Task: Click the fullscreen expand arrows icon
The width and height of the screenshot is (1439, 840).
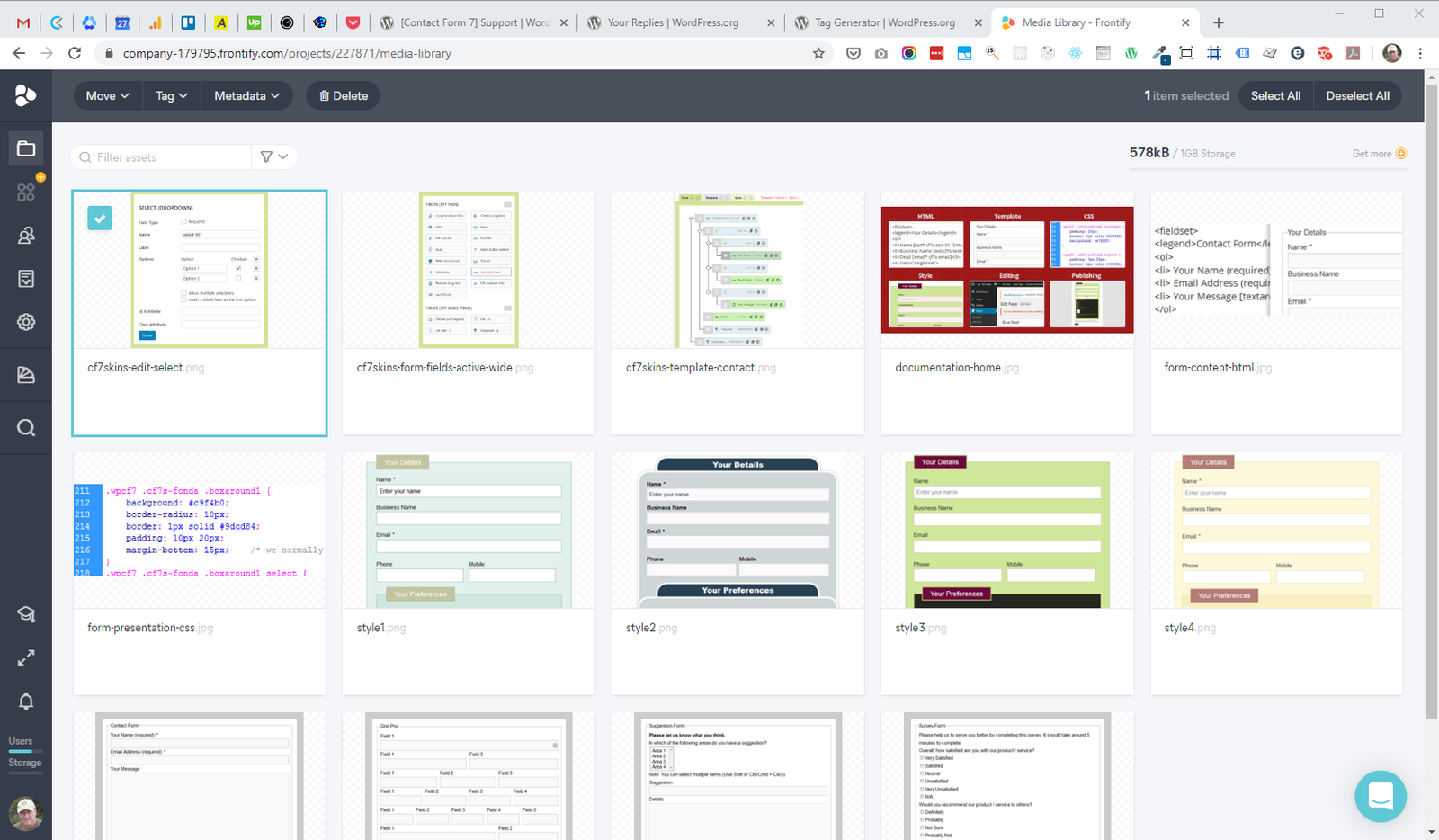Action: pos(26,658)
